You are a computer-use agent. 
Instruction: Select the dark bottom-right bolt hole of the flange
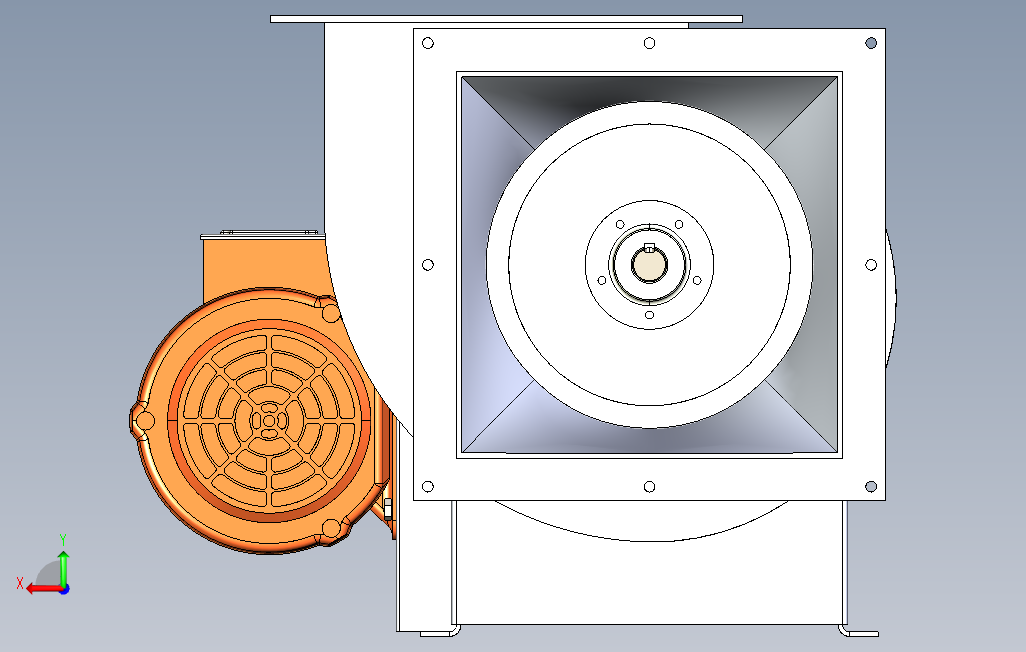871,486
